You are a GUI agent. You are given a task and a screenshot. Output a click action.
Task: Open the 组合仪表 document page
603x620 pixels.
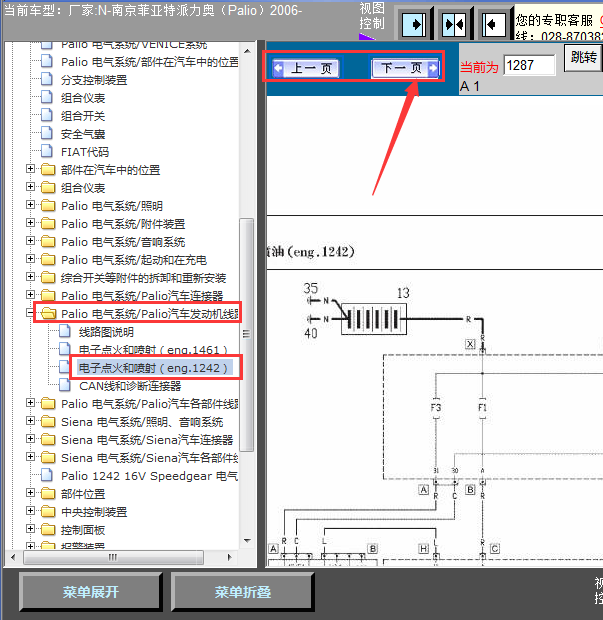(x=83, y=98)
